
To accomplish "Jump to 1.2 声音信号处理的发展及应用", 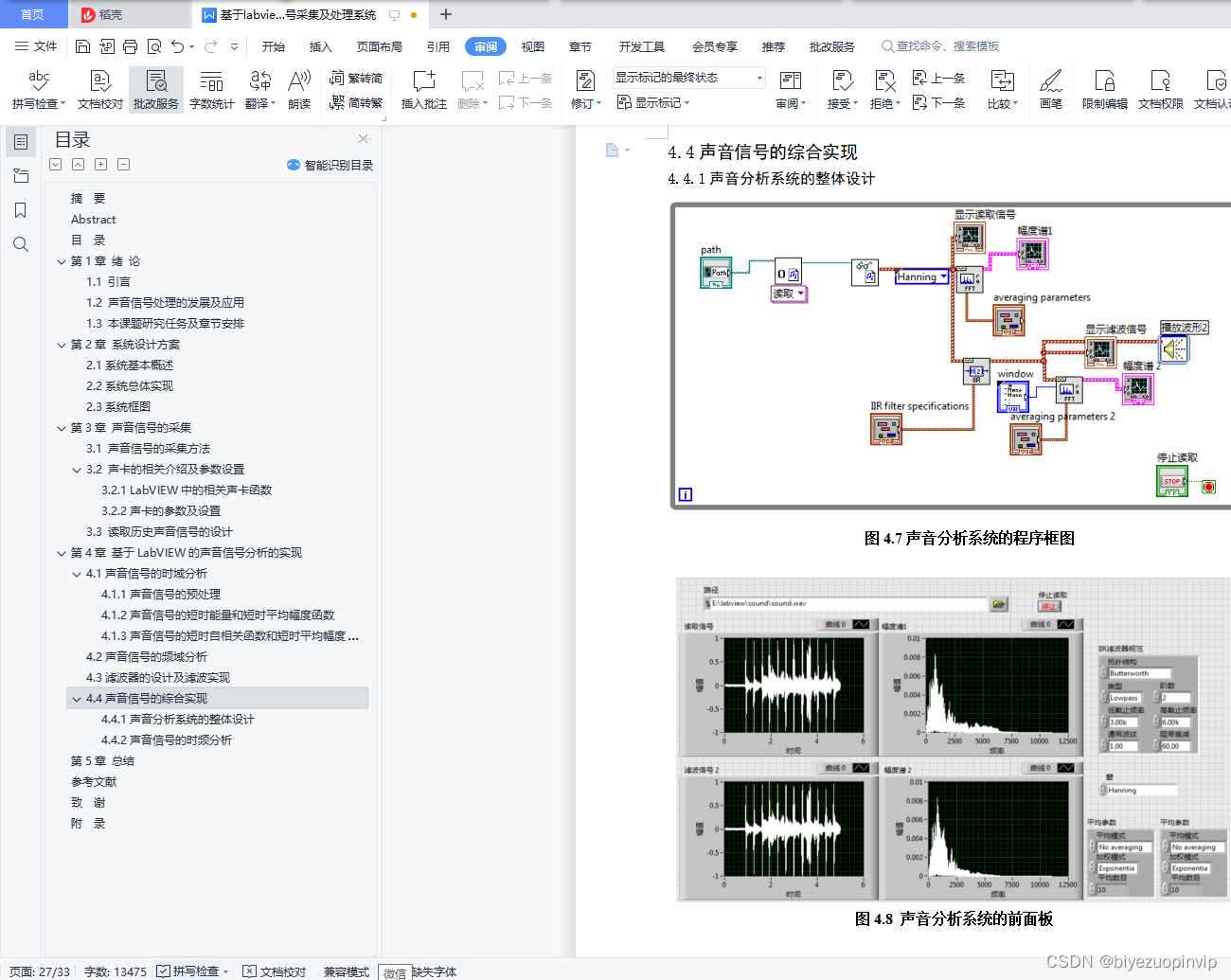I will click(166, 303).
